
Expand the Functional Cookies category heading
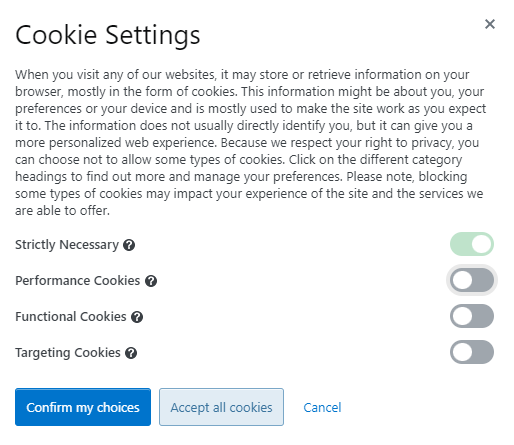tap(71, 317)
